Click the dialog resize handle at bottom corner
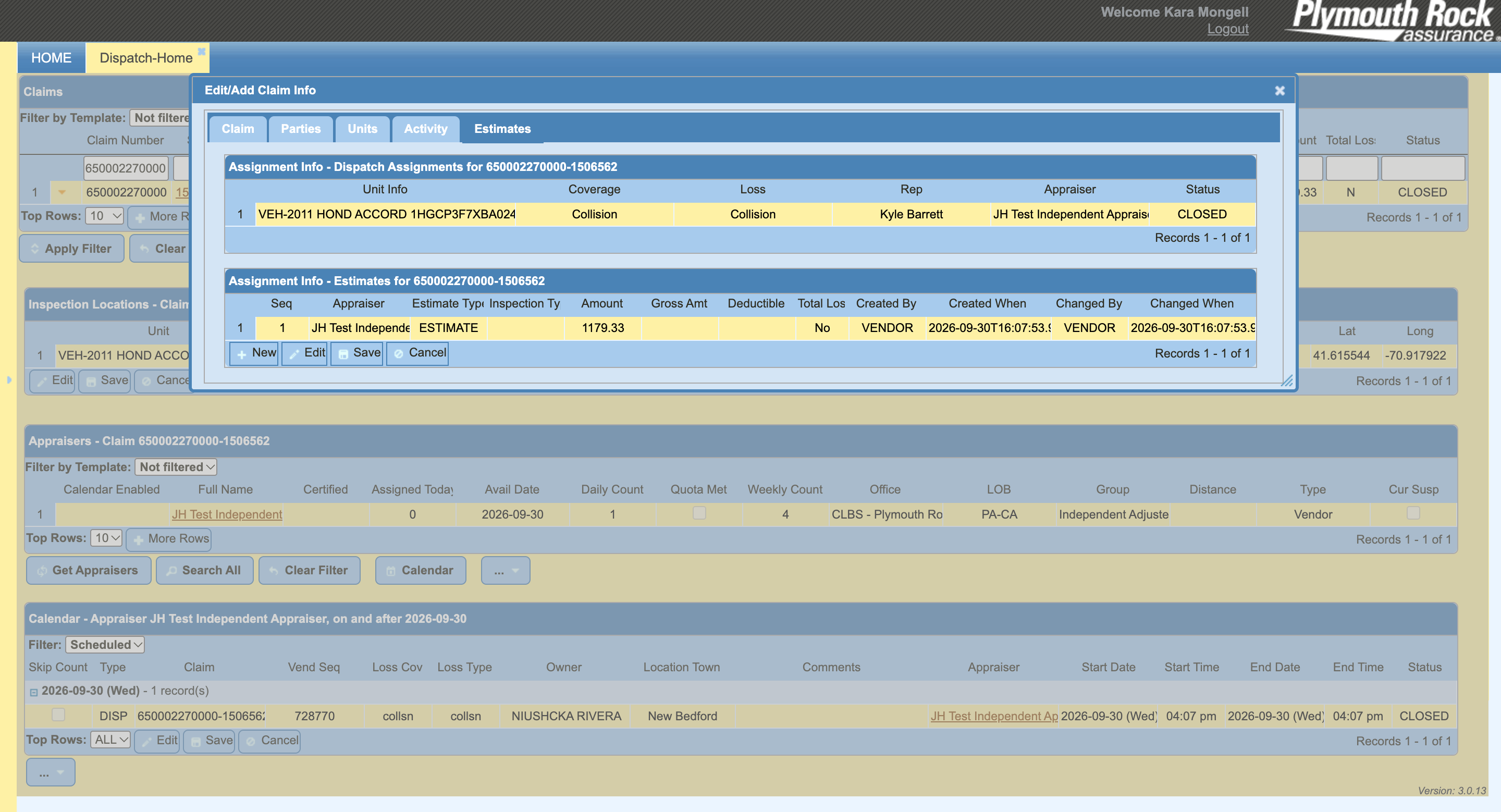1501x812 pixels. 1287,381
